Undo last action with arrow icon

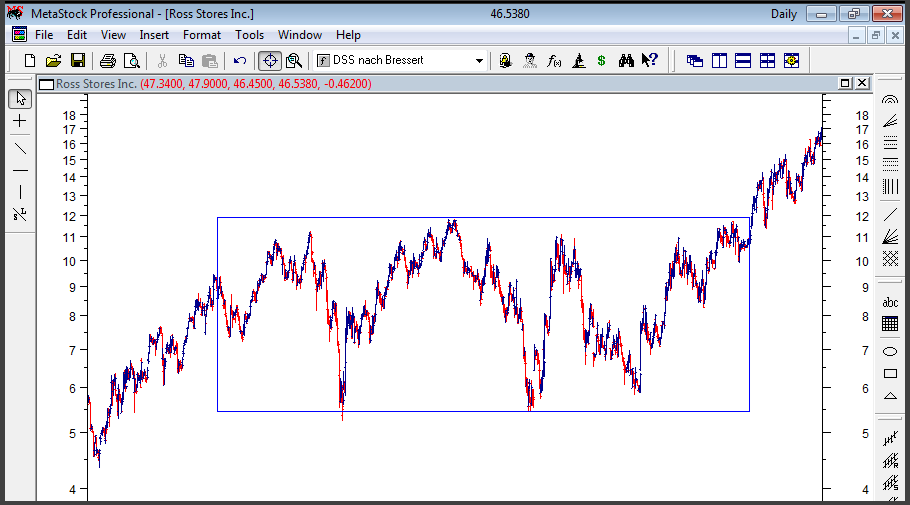coord(240,60)
